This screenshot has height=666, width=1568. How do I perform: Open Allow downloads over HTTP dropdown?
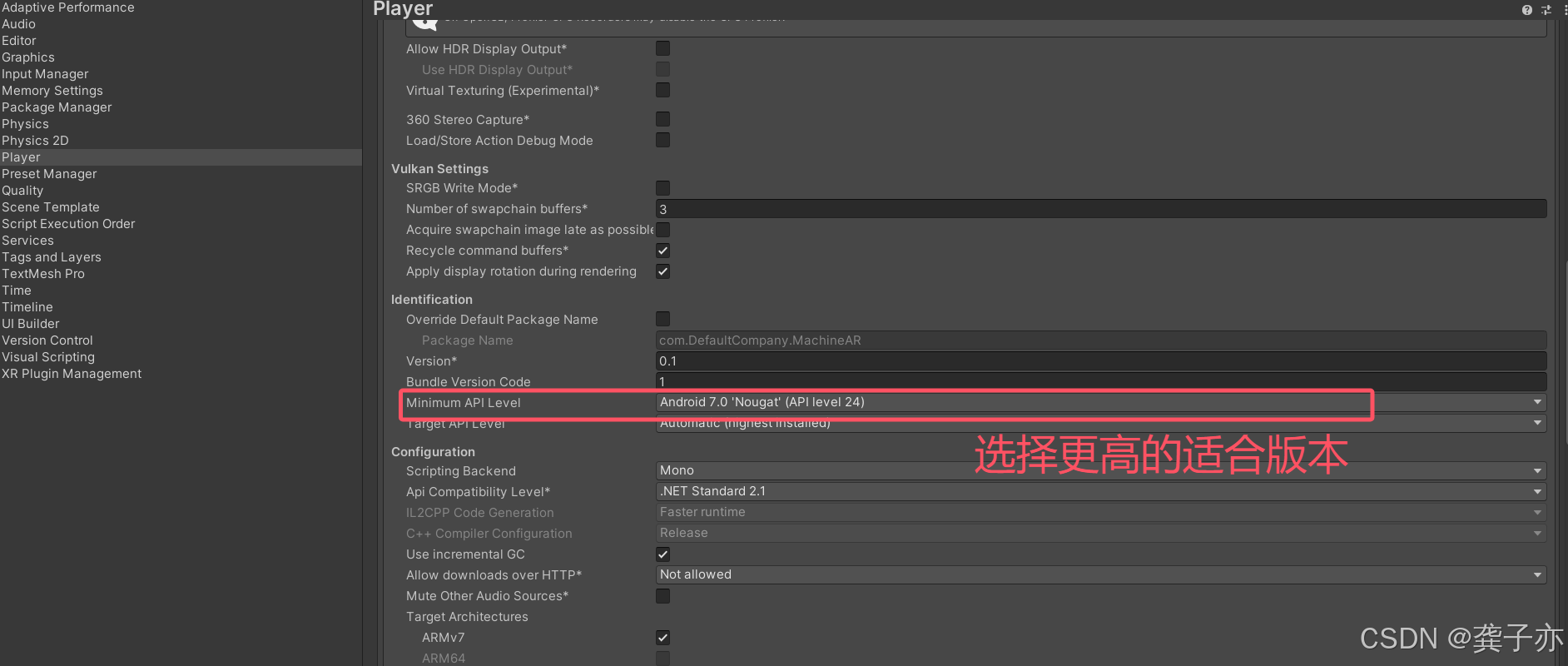click(1101, 574)
